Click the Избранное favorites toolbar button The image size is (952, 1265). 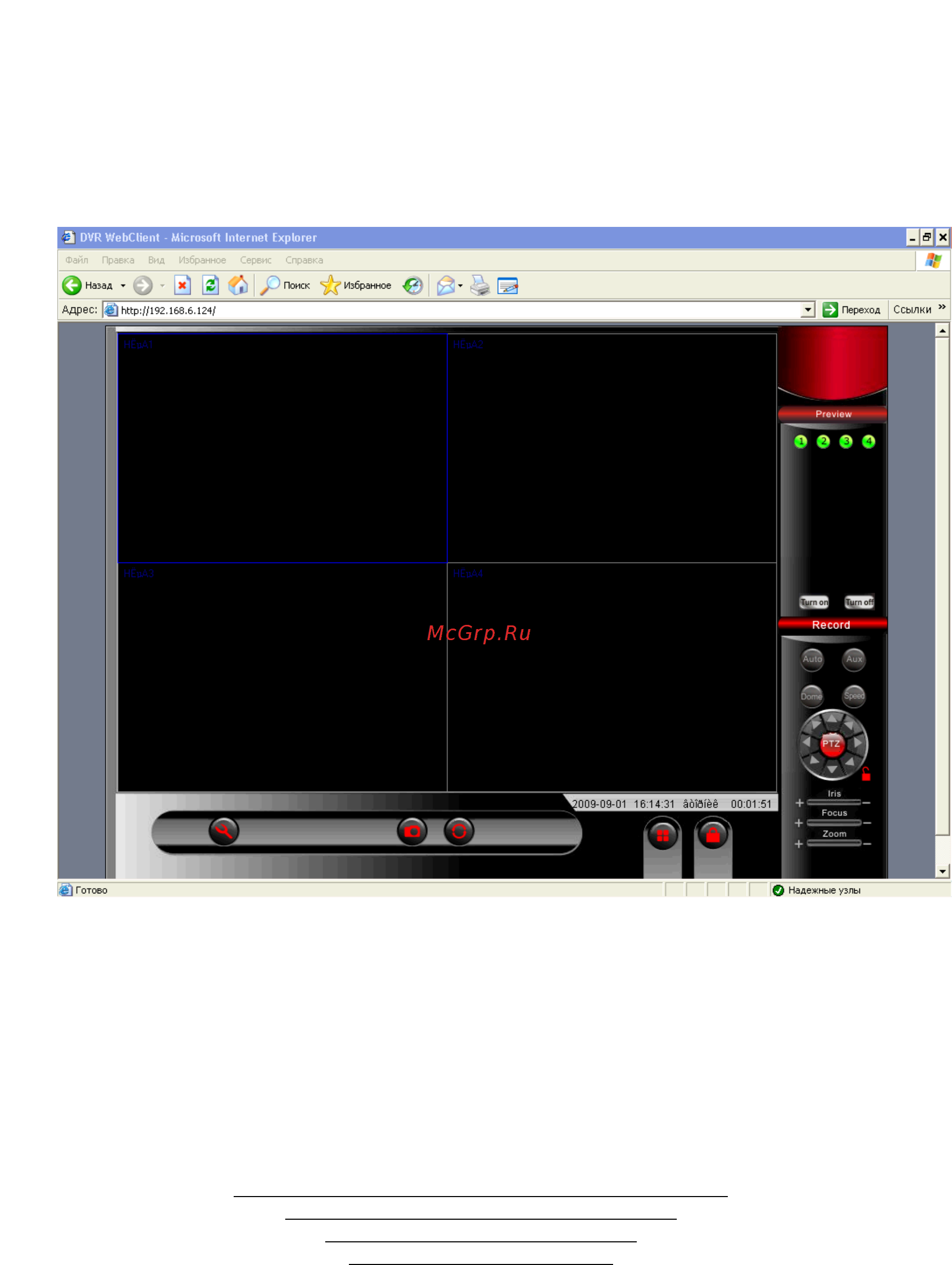click(356, 285)
